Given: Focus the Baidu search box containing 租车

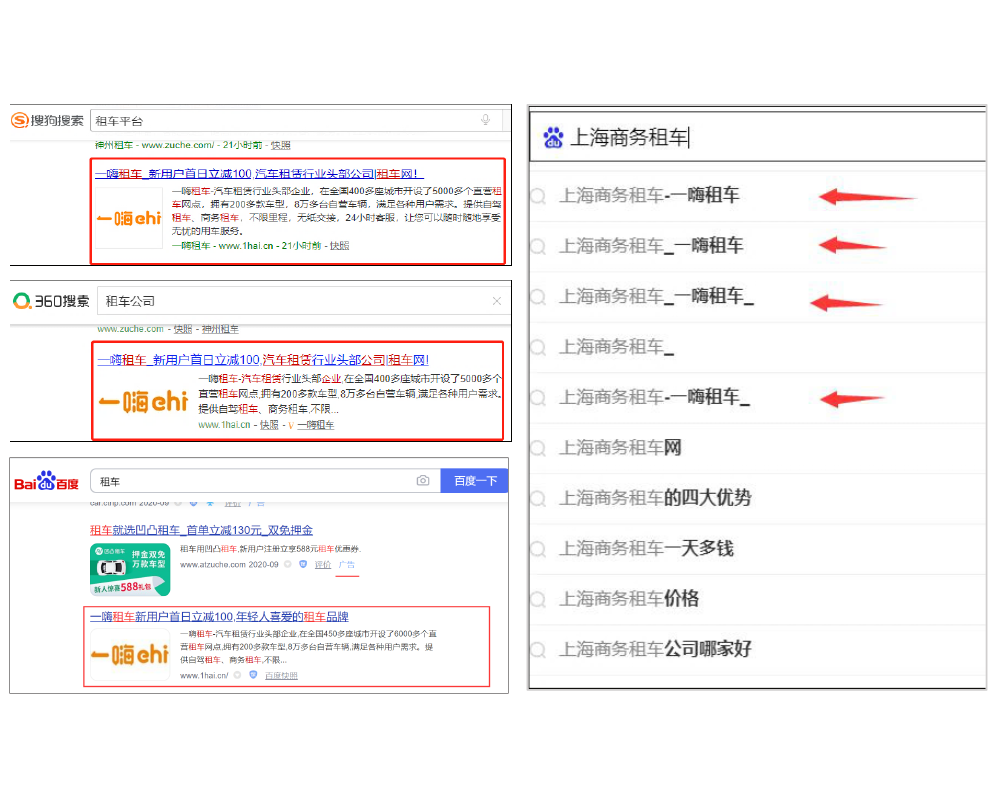Looking at the screenshot, I should pyautogui.click(x=265, y=481).
